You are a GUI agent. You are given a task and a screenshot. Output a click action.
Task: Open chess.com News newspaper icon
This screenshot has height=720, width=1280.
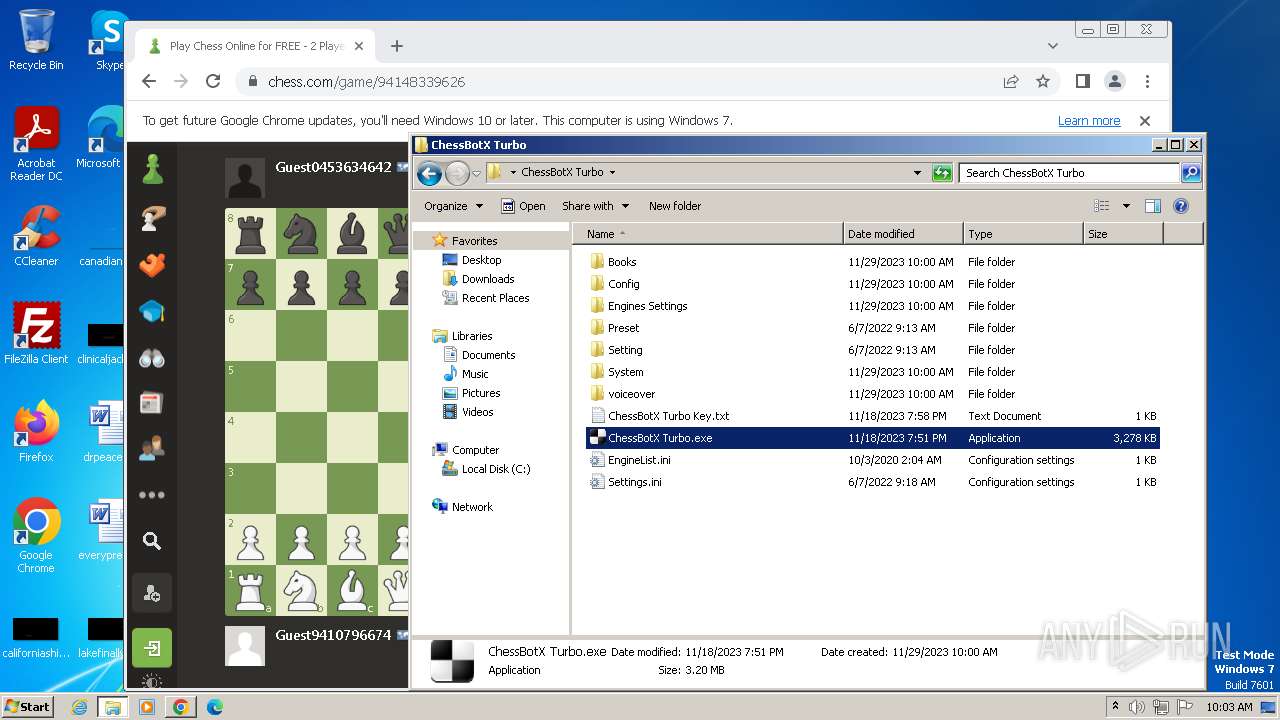click(152, 403)
